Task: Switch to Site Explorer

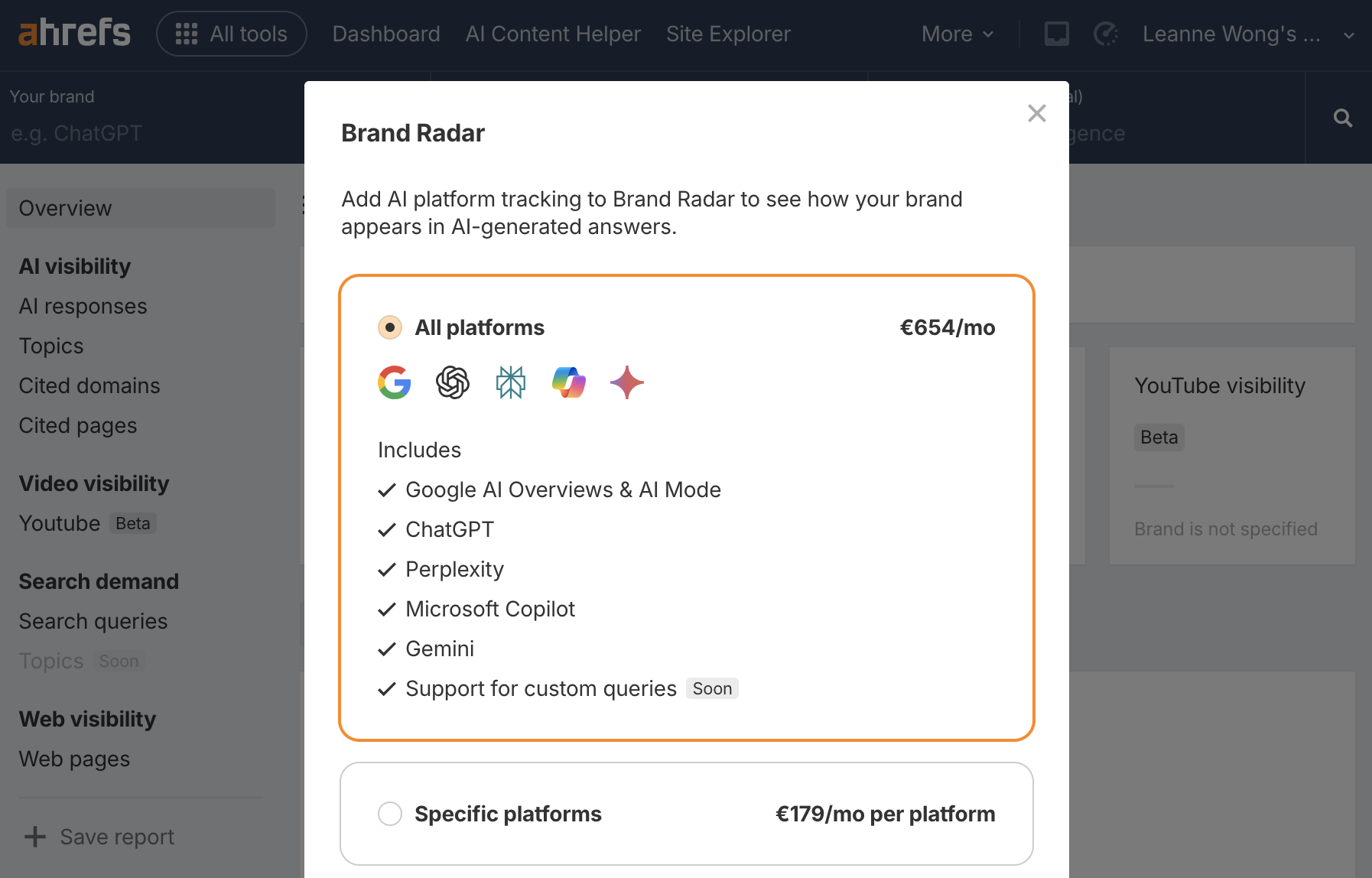Action: [x=727, y=33]
